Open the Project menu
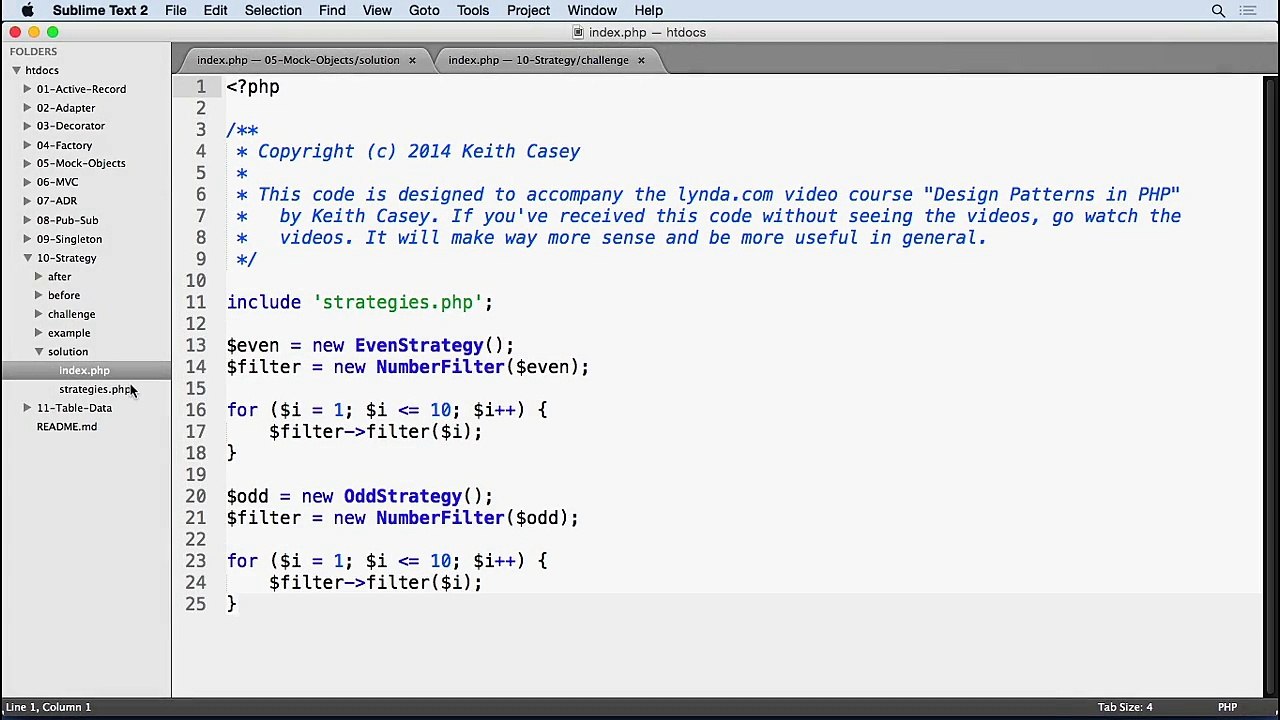The image size is (1280, 720). pyautogui.click(x=528, y=11)
